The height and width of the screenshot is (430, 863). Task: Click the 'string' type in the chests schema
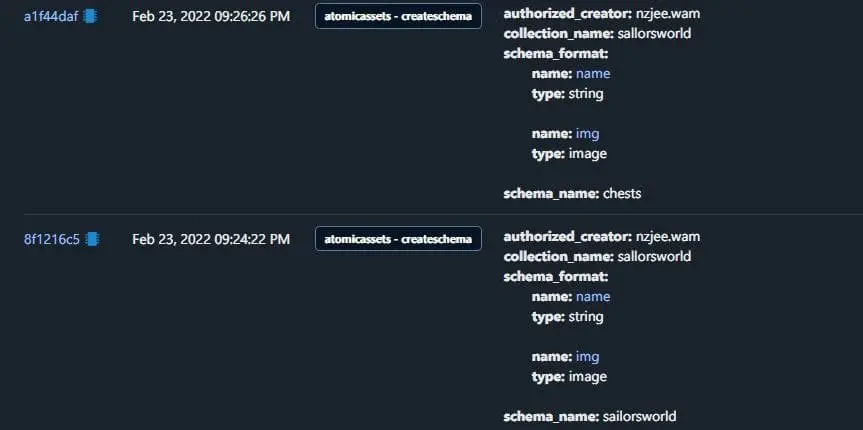click(x=586, y=94)
